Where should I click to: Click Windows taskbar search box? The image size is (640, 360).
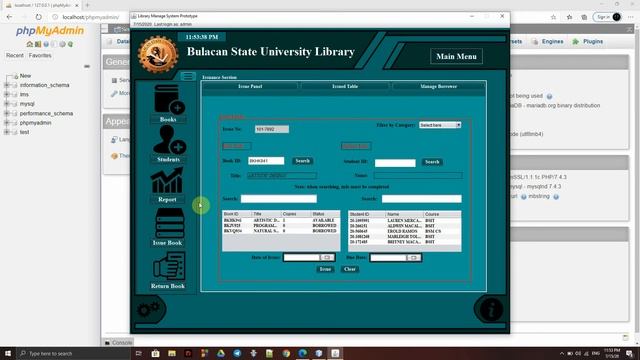coord(73,353)
